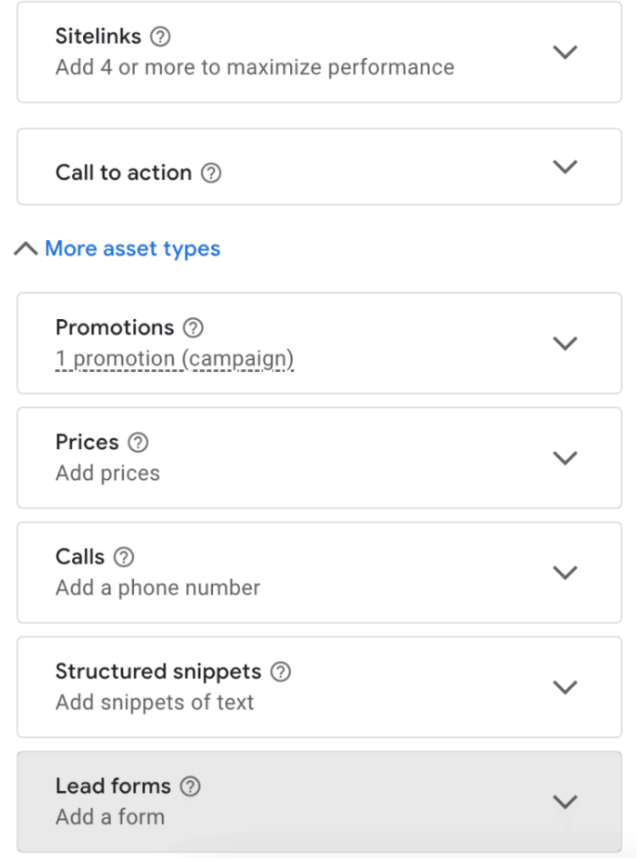Expand the Calls section

(x=565, y=572)
